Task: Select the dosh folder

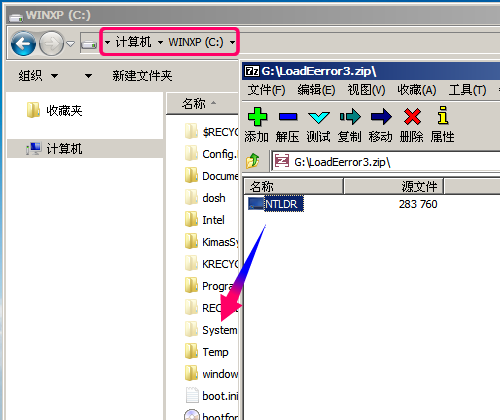Action: click(x=205, y=198)
